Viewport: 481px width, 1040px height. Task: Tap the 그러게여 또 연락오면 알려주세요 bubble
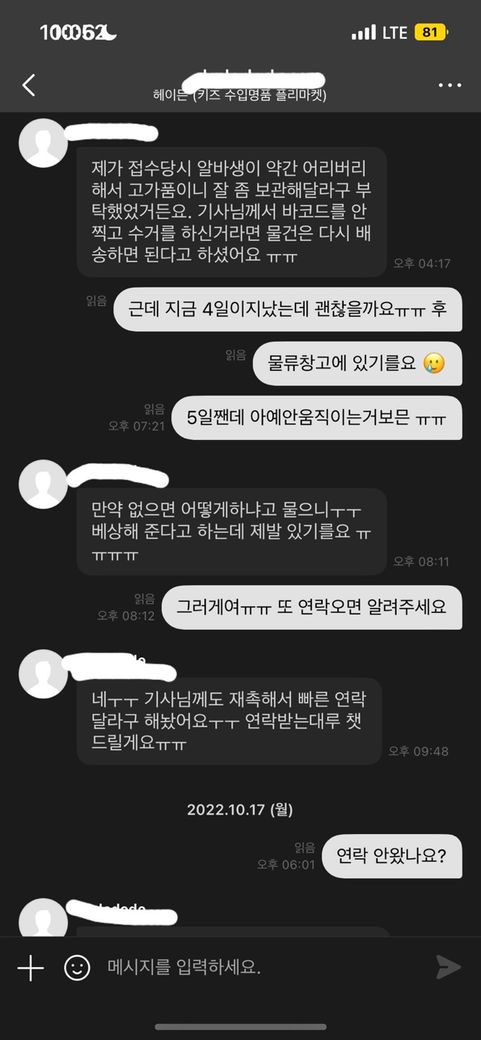click(312, 607)
